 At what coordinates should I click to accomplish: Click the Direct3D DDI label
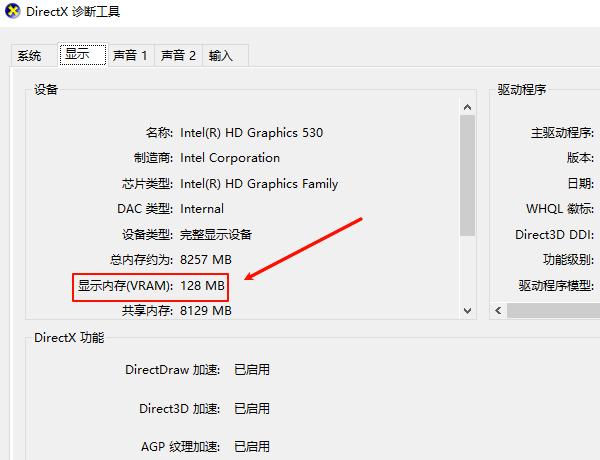click(555, 235)
